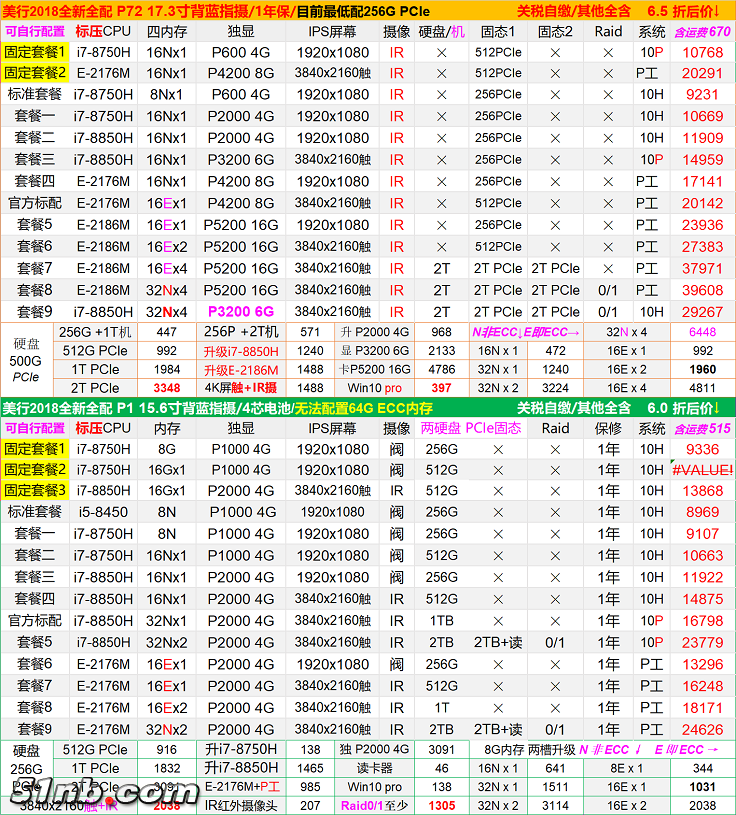Click the 1TB hard drive cell
The width and height of the screenshot is (736, 815).
441,620
